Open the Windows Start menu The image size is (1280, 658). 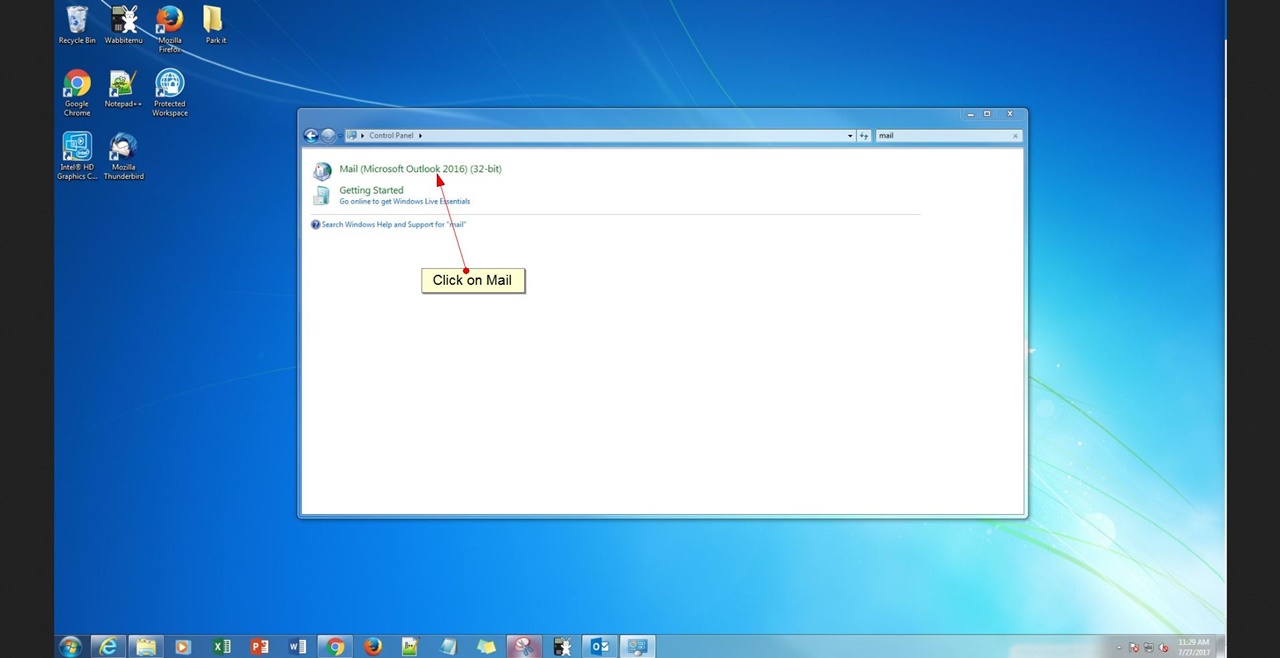click(x=70, y=646)
